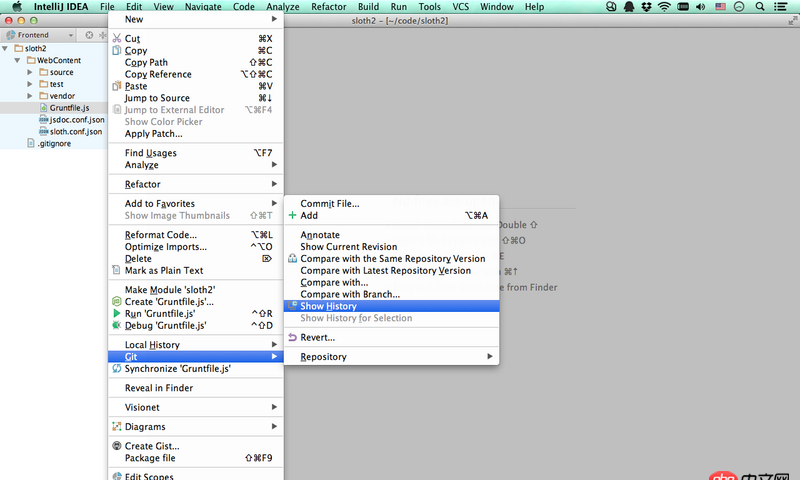Click the Debug 'Gruntfile.js' bug icon
Viewport: 800px width, 480px height.
[x=117, y=325]
